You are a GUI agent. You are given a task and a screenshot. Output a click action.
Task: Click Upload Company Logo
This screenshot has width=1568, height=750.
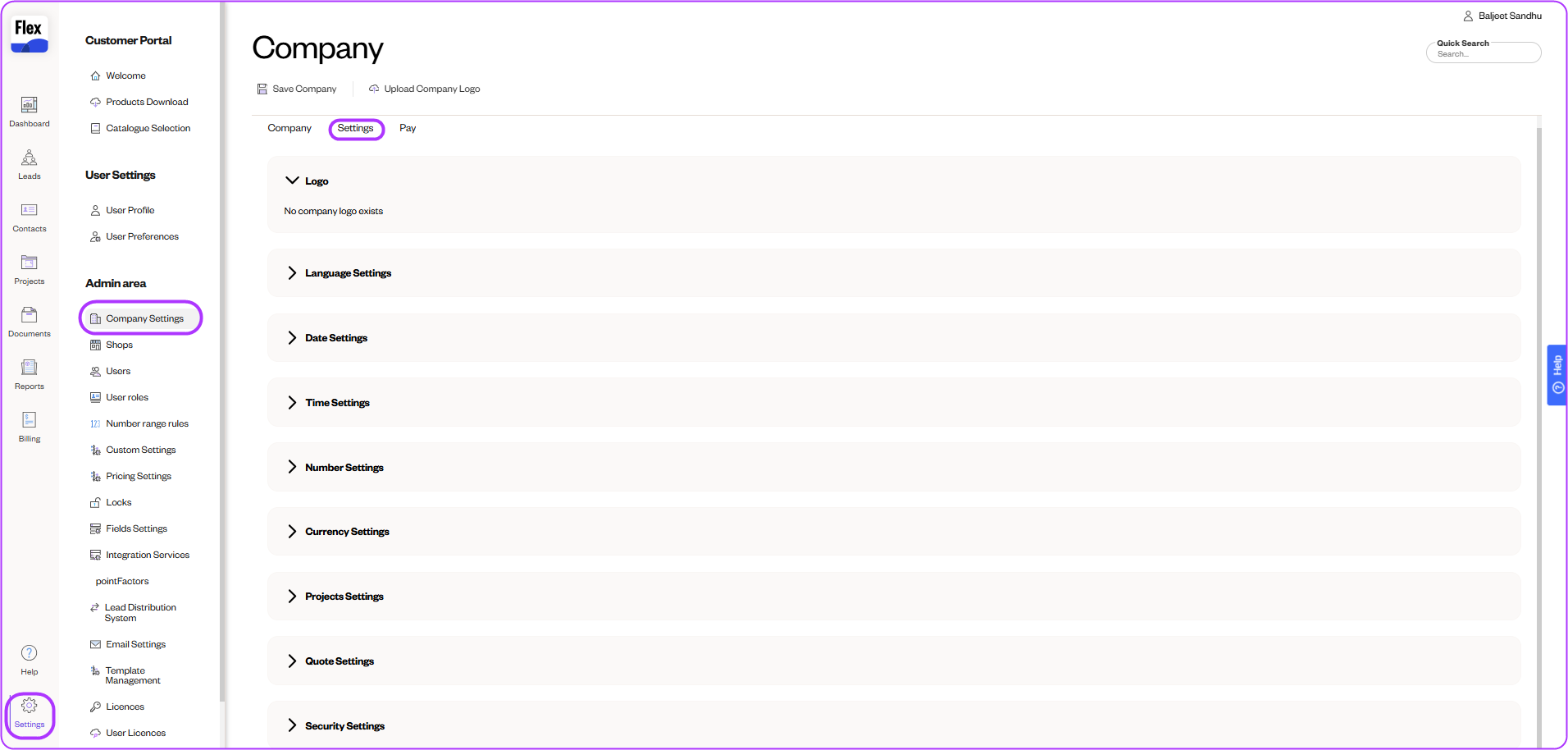point(424,89)
